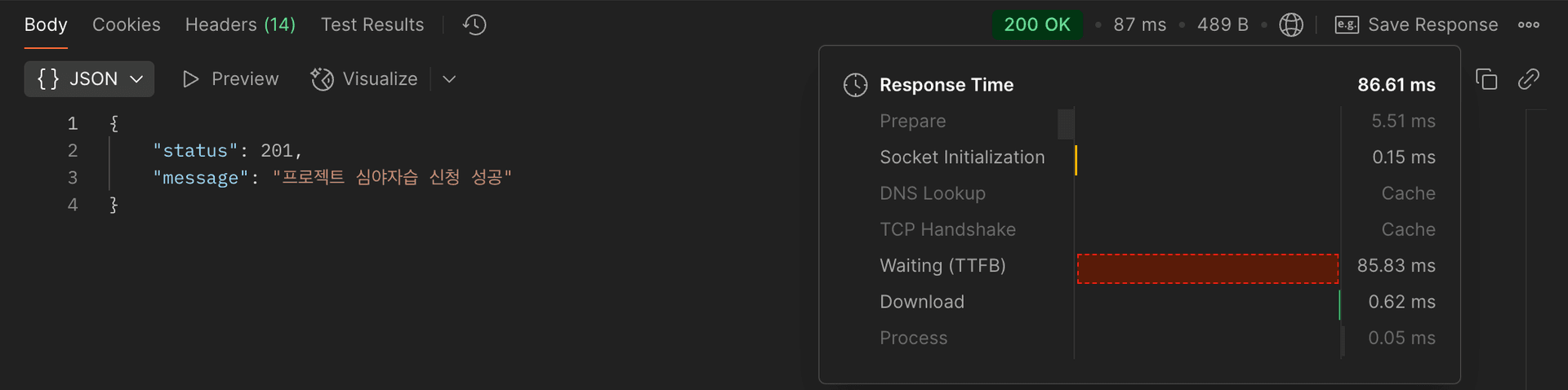Open the three-dot more options menu

tap(1529, 25)
